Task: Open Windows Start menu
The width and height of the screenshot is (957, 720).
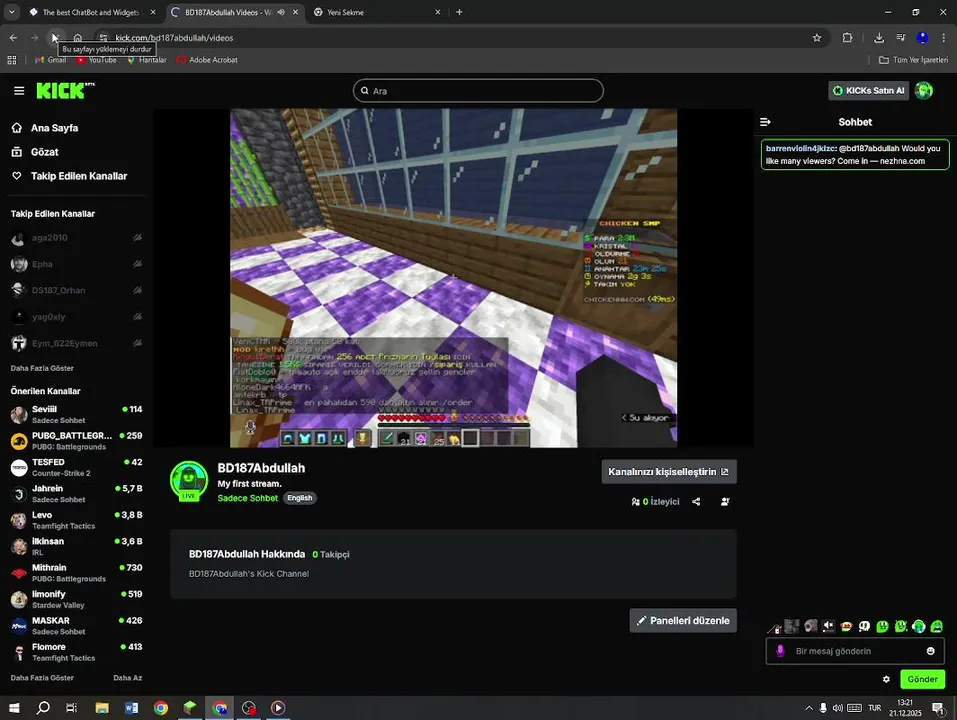Action: (13, 708)
